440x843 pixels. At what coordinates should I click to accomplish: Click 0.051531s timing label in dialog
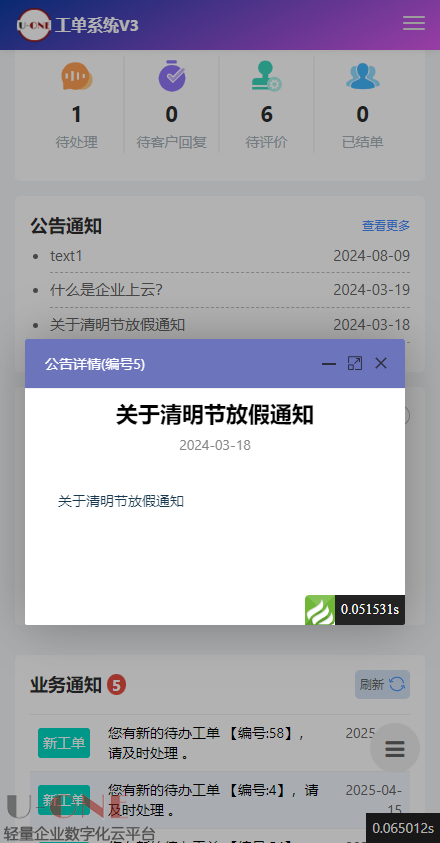click(370, 610)
